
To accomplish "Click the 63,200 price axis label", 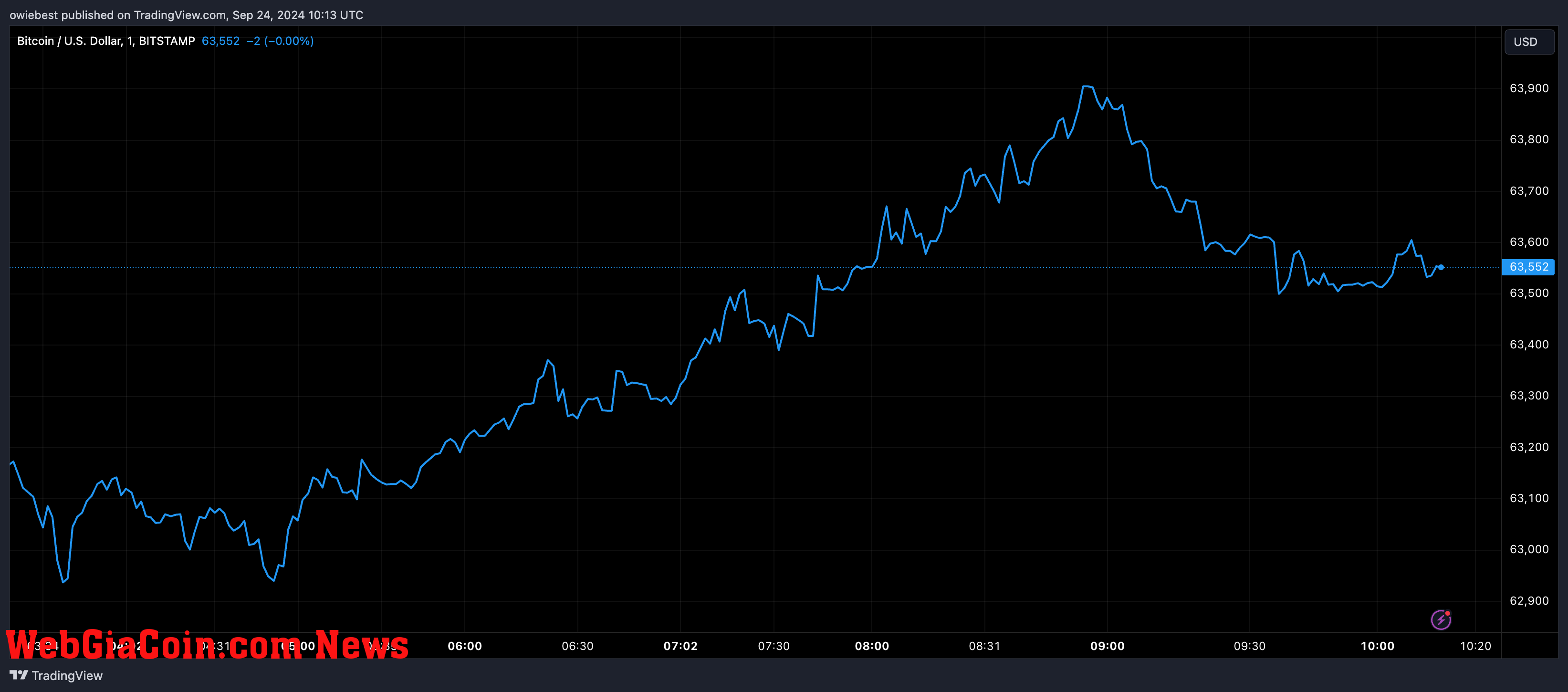I will [1529, 447].
